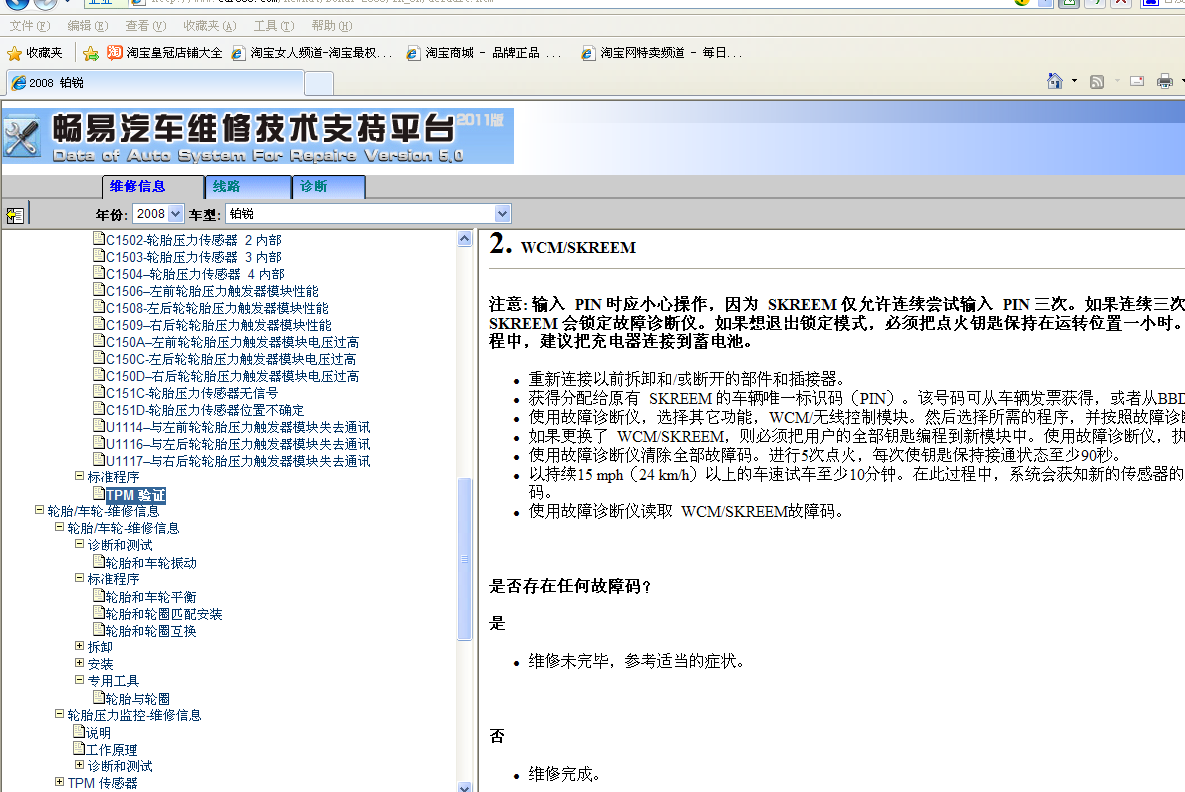Expand the 拆卸 node
This screenshot has width=1185, height=792.
[x=79, y=646]
